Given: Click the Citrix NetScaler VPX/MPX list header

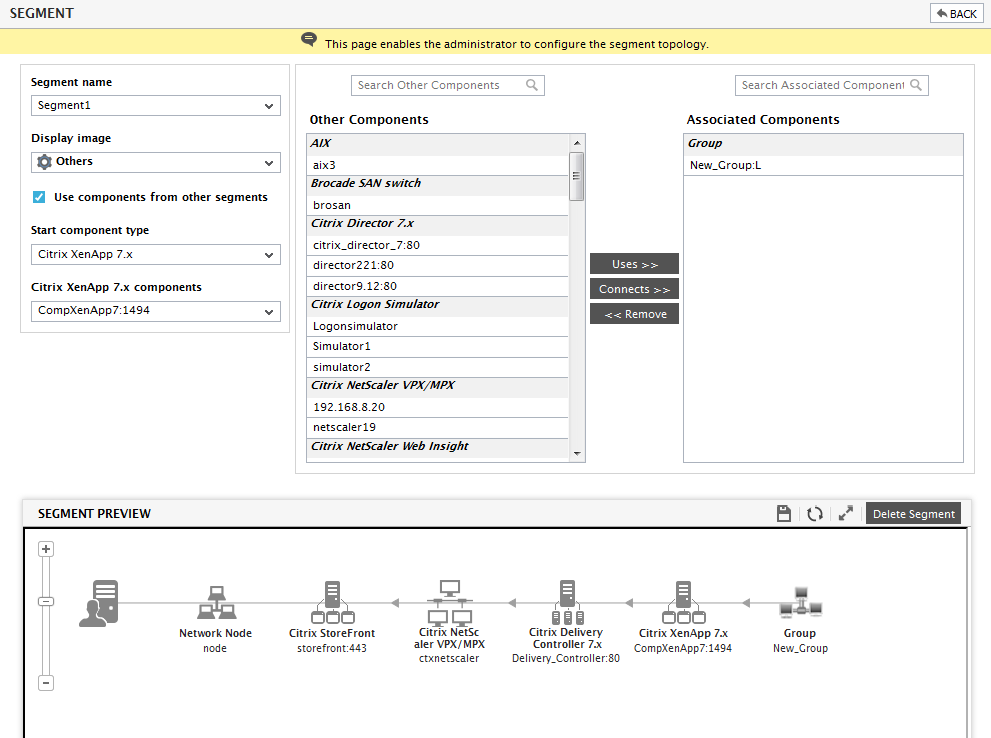Looking at the screenshot, I should coord(437,386).
